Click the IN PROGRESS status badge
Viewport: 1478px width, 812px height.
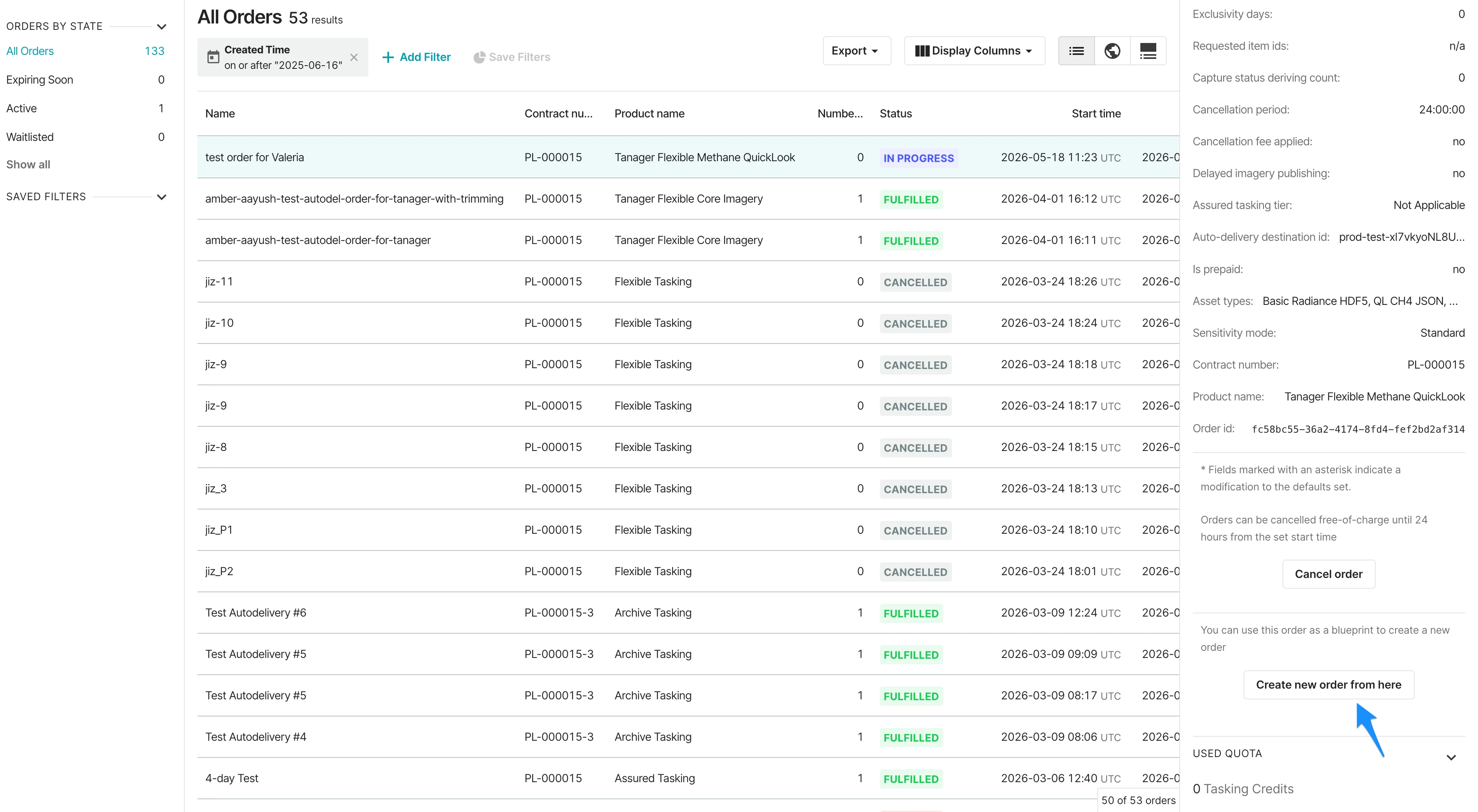click(918, 158)
